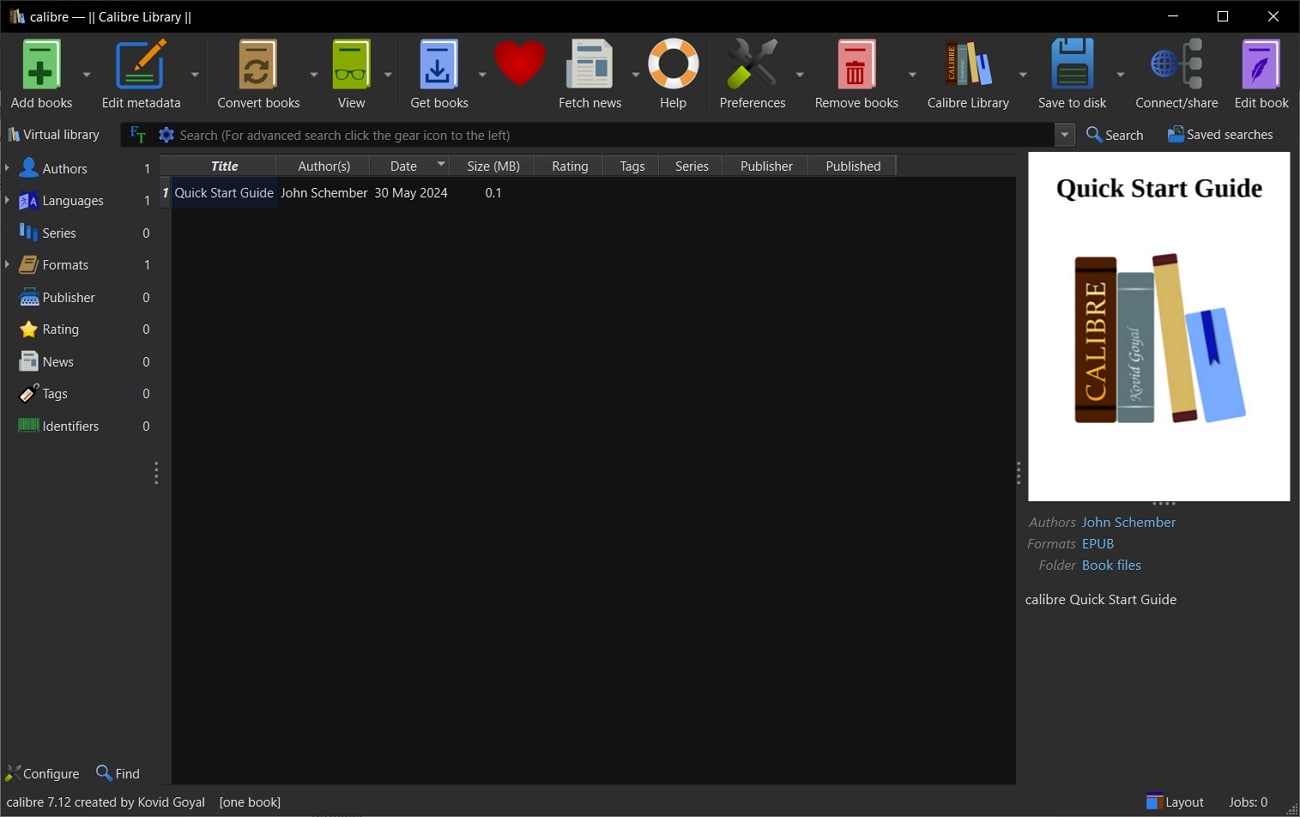The image size is (1300, 817).
Task: Open Preferences dropdown arrow
Action: 799,75
